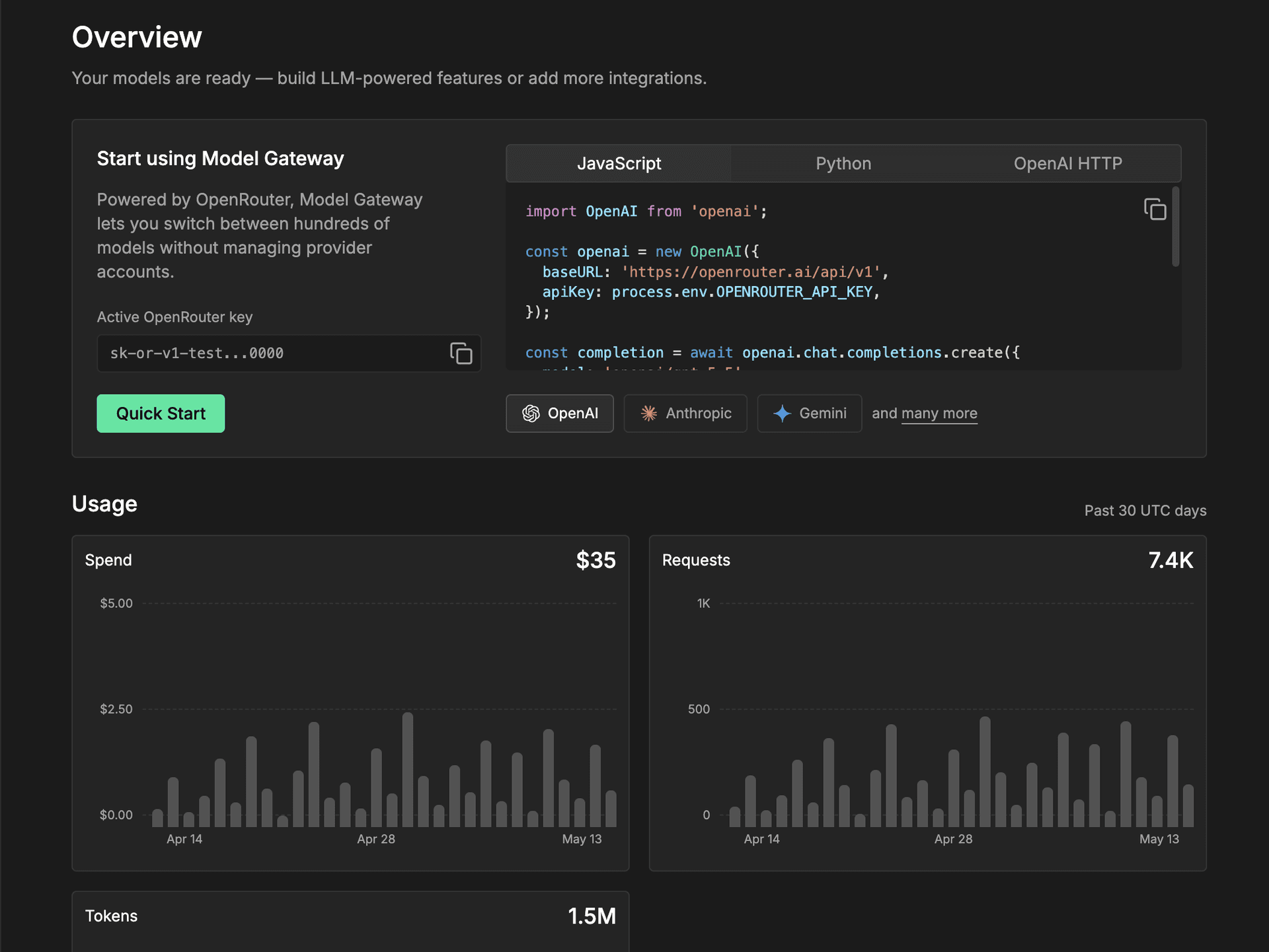
Task: Click Apr 14 label in Spend chart
Action: 184,839
